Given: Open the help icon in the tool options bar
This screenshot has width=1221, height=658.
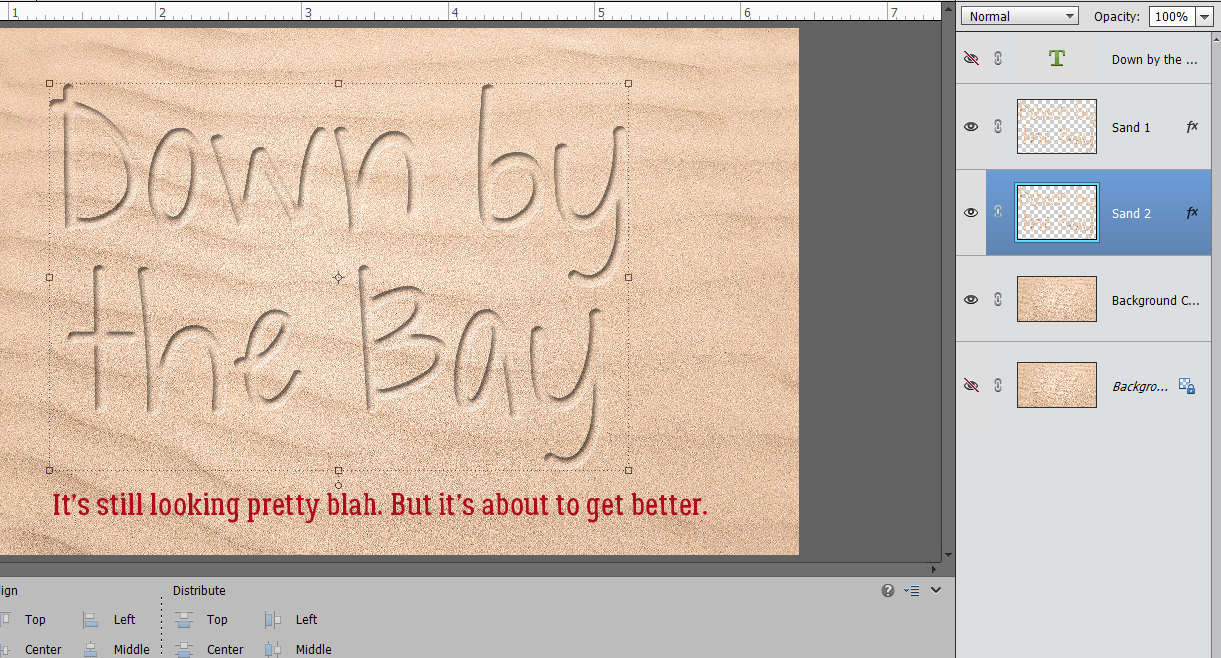Looking at the screenshot, I should coord(888,591).
